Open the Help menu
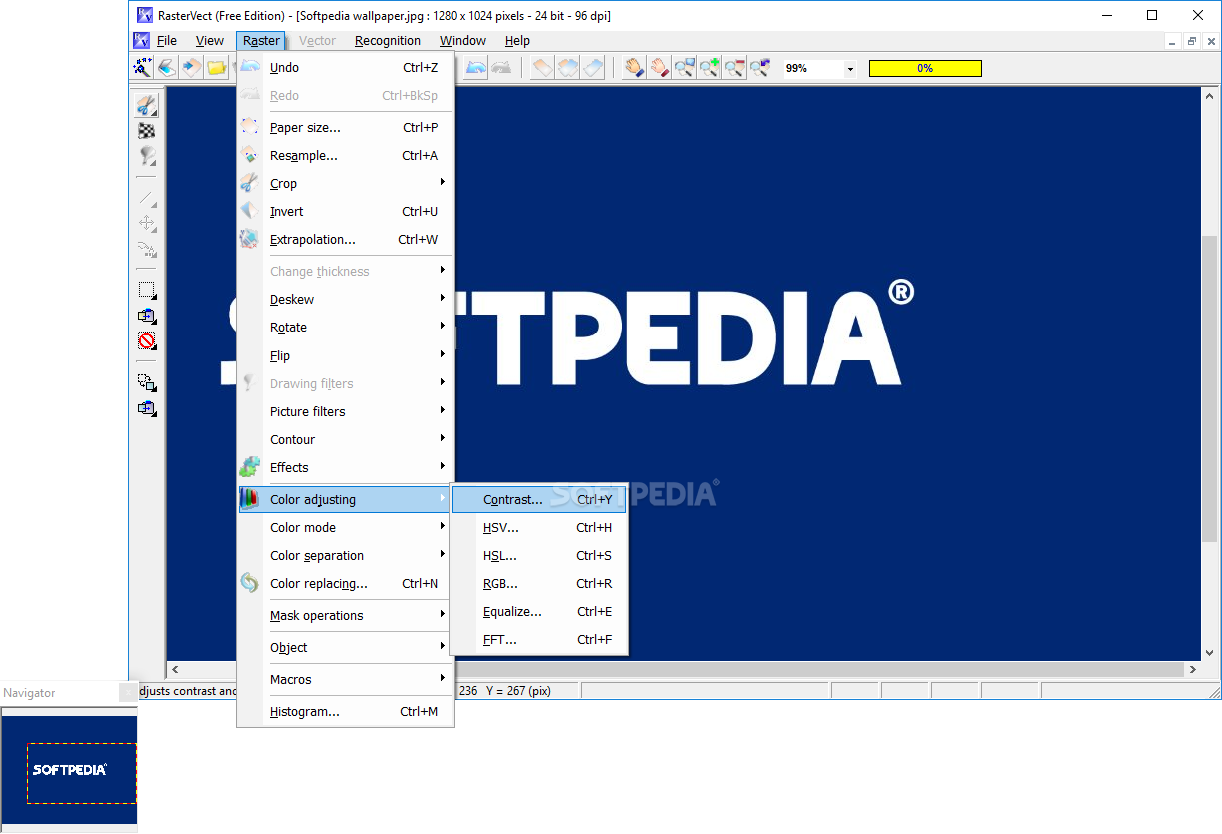This screenshot has height=834, width=1222. tap(517, 41)
